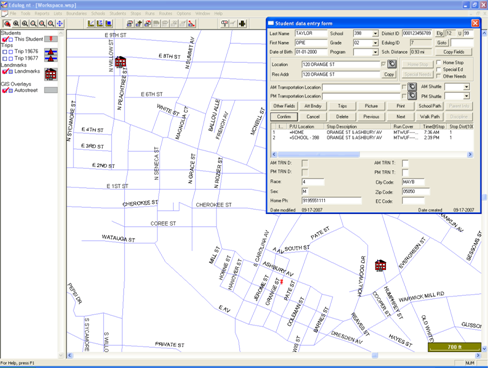Select the SCHOOL - 398 row in stop list

(372, 137)
